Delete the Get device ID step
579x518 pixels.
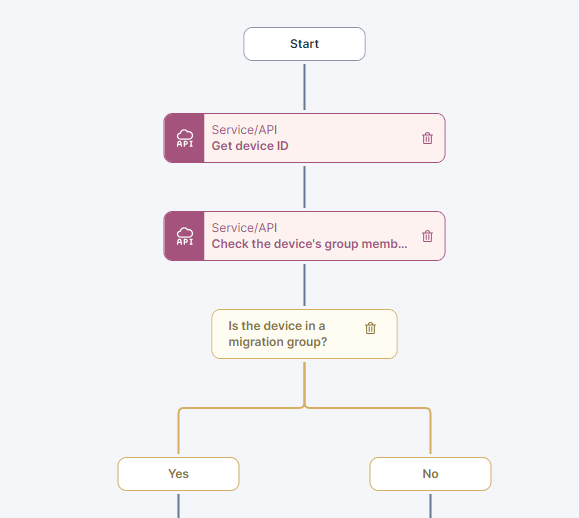[x=427, y=138]
